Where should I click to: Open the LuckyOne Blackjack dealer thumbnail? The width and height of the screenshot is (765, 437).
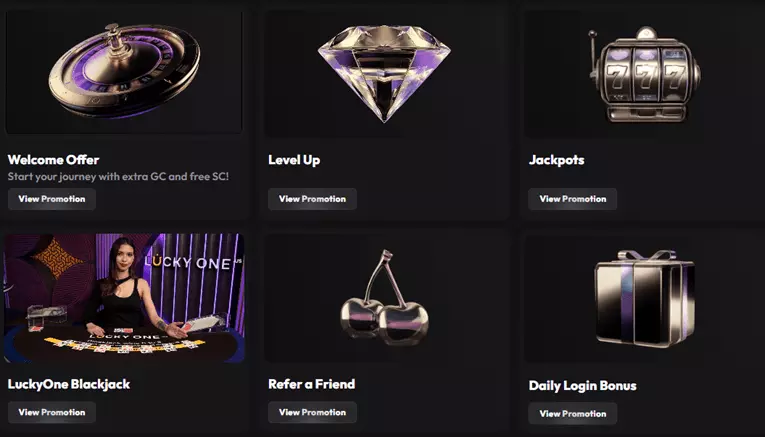[x=124, y=298]
